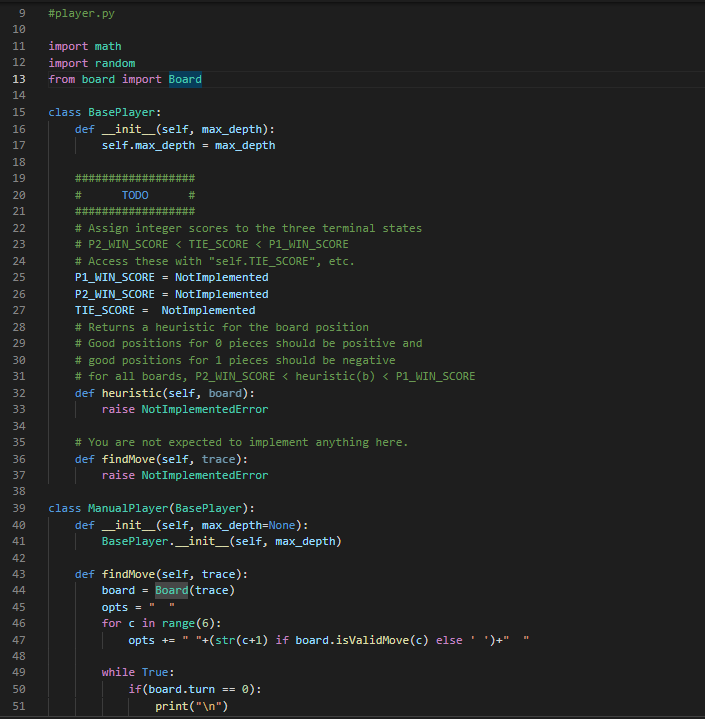Click 'self.max_depth = max_depth' assignment
705x719 pixels.
(189, 145)
